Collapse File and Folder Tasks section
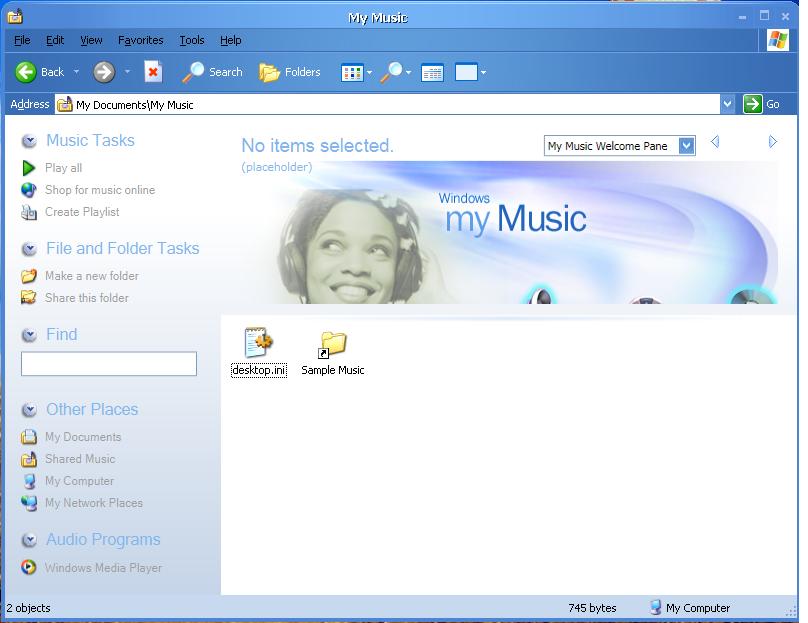 [x=29, y=249]
